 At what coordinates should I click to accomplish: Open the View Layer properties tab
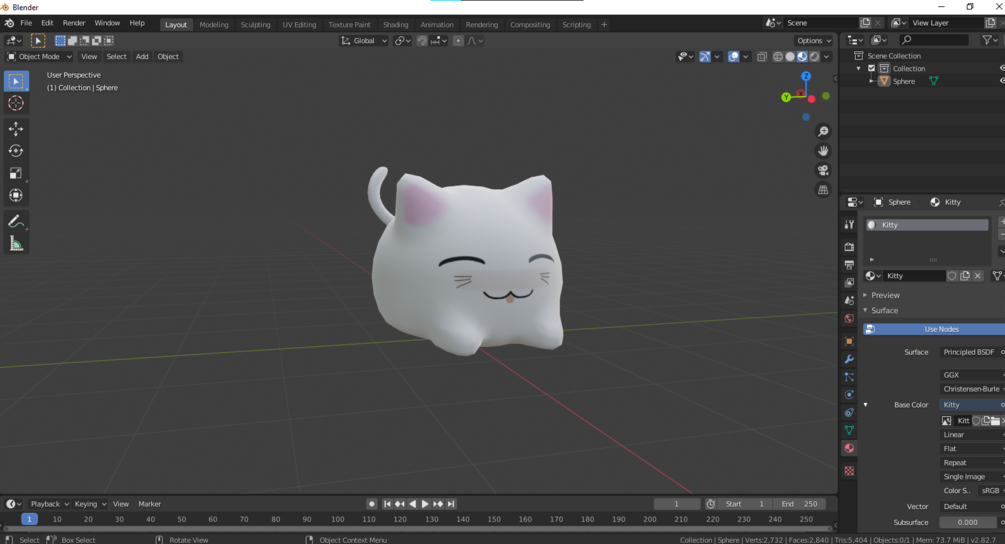tap(849, 283)
